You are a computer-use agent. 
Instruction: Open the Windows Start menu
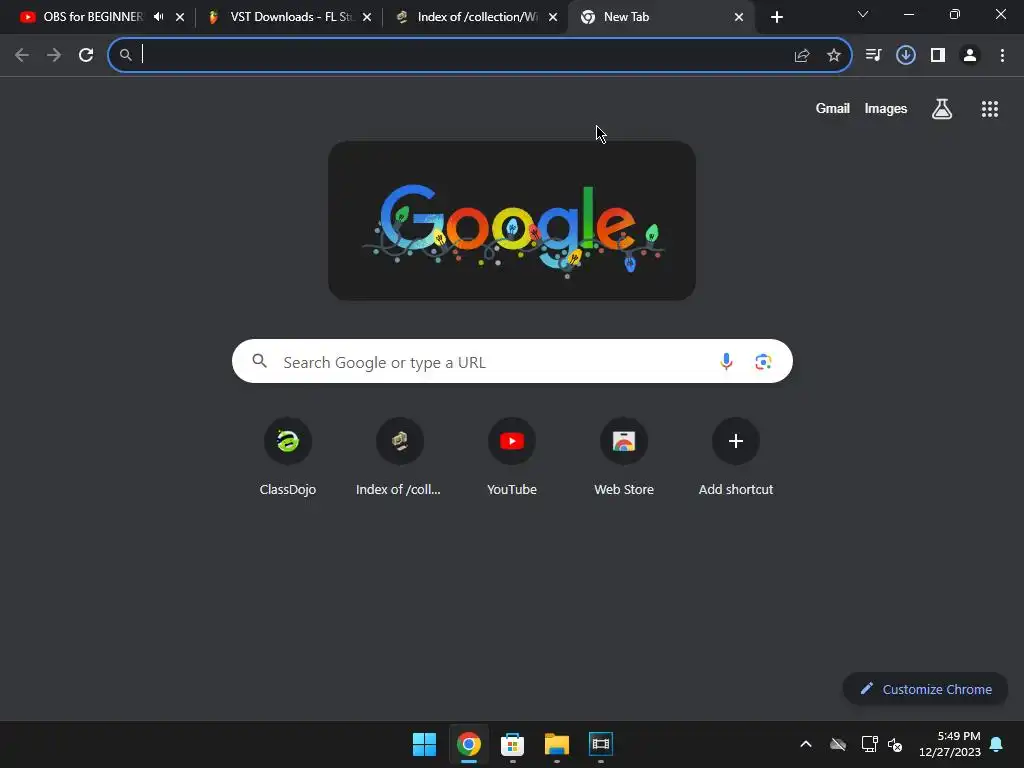(x=424, y=744)
